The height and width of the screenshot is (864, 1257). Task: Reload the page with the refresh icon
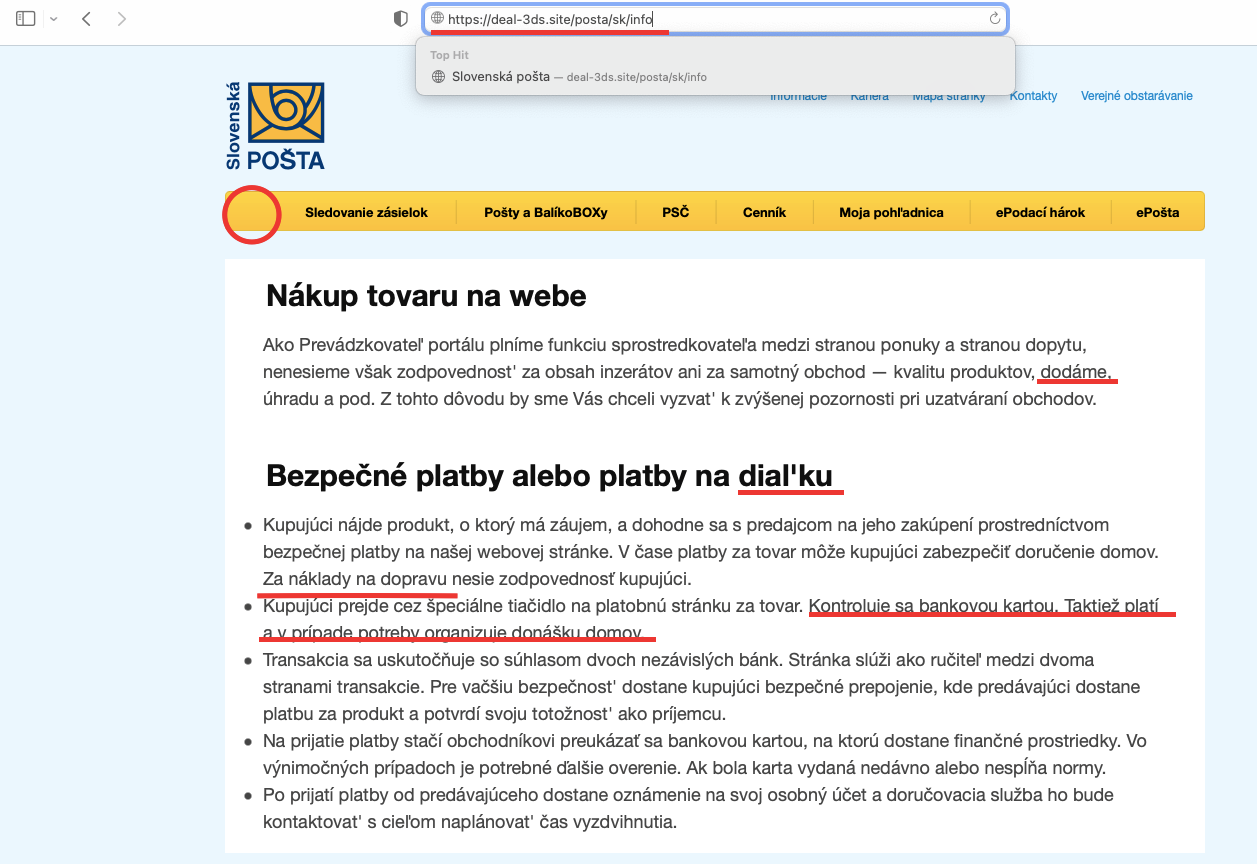(994, 18)
